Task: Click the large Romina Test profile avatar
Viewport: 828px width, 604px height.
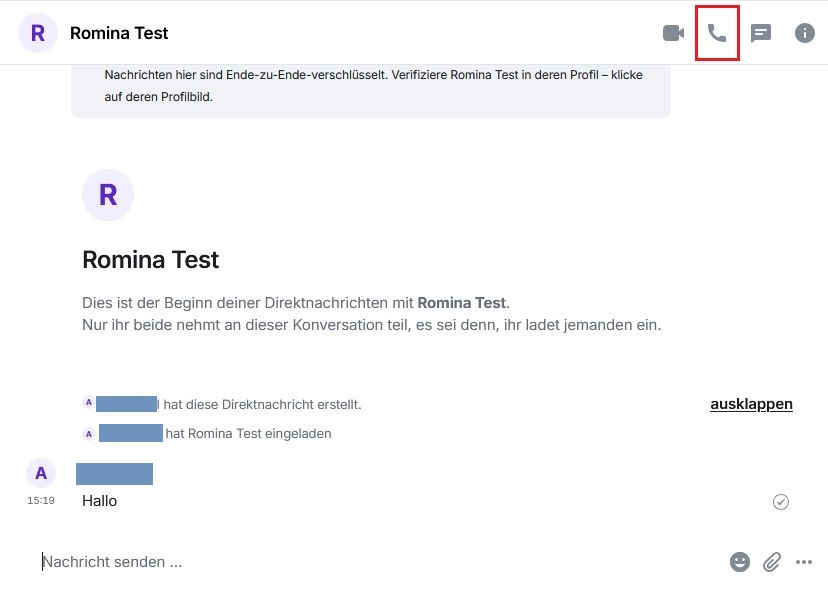Action: tap(108, 194)
